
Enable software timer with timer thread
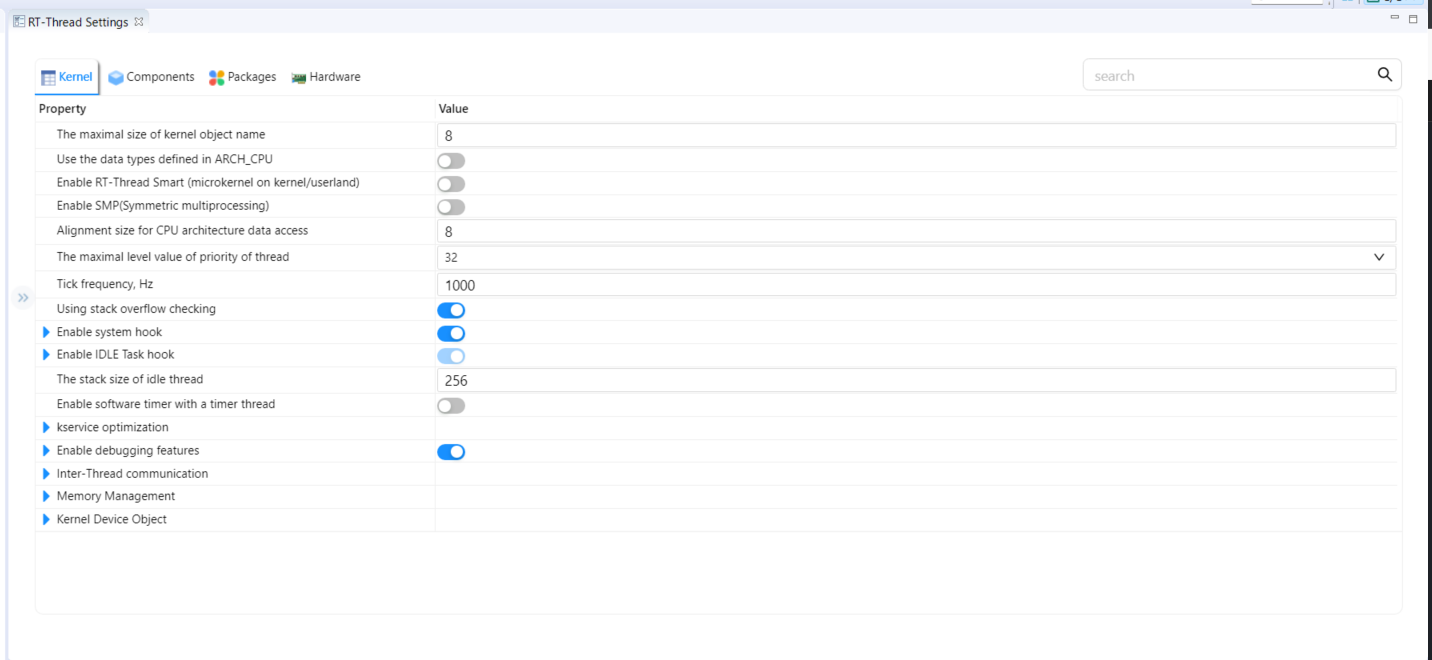451,405
